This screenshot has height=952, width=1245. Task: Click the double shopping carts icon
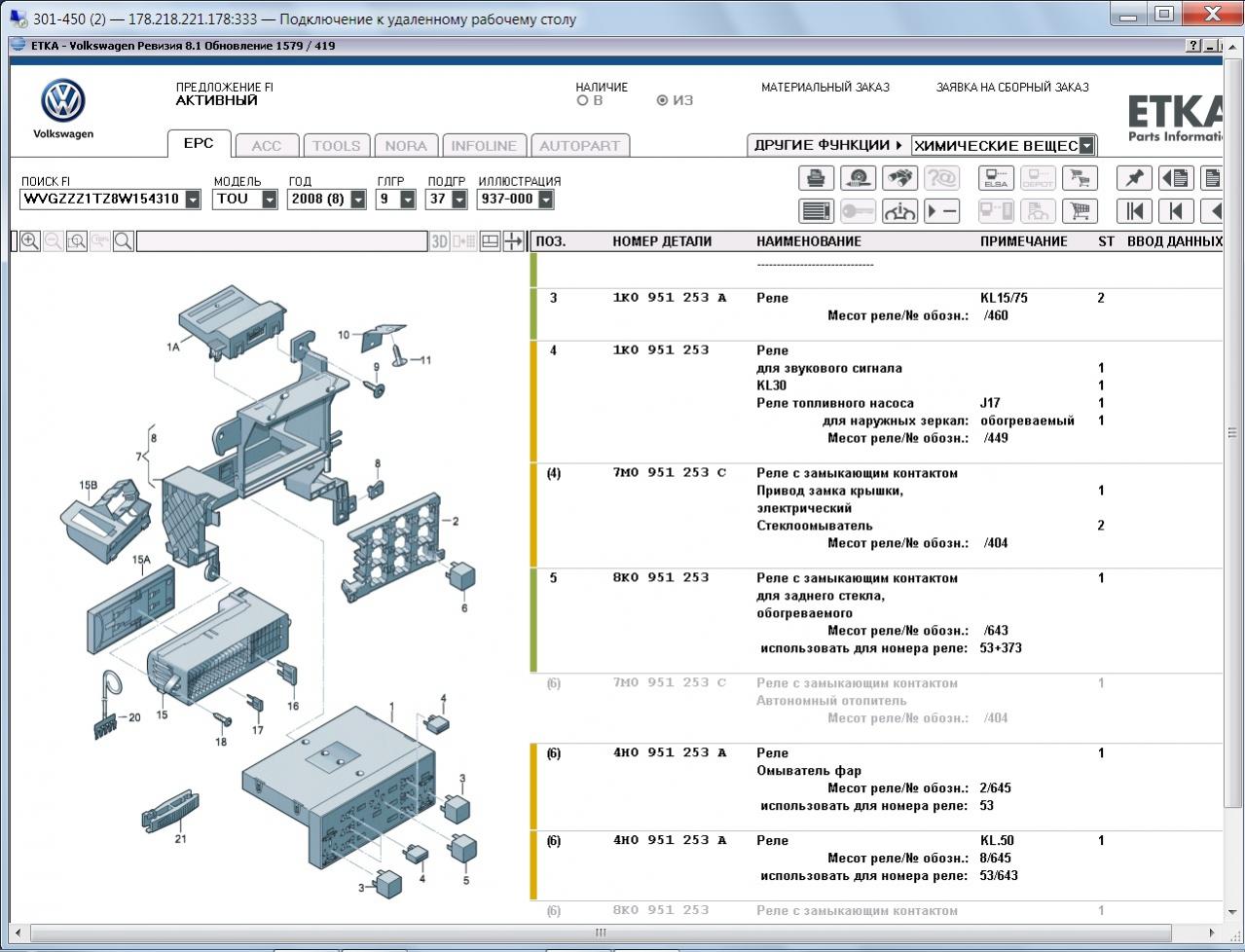[x=1079, y=178]
